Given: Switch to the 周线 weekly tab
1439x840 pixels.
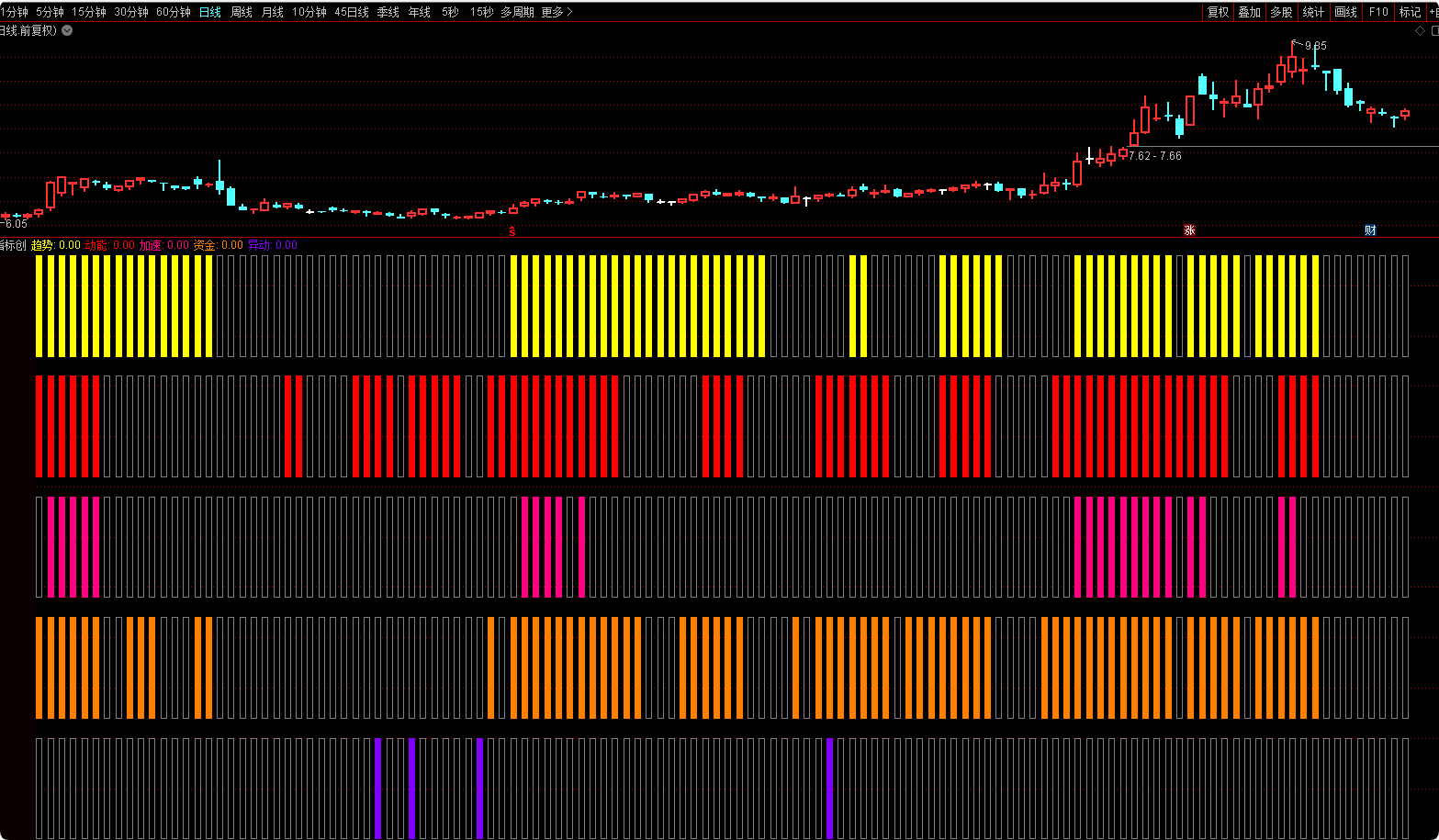Looking at the screenshot, I should [x=242, y=12].
